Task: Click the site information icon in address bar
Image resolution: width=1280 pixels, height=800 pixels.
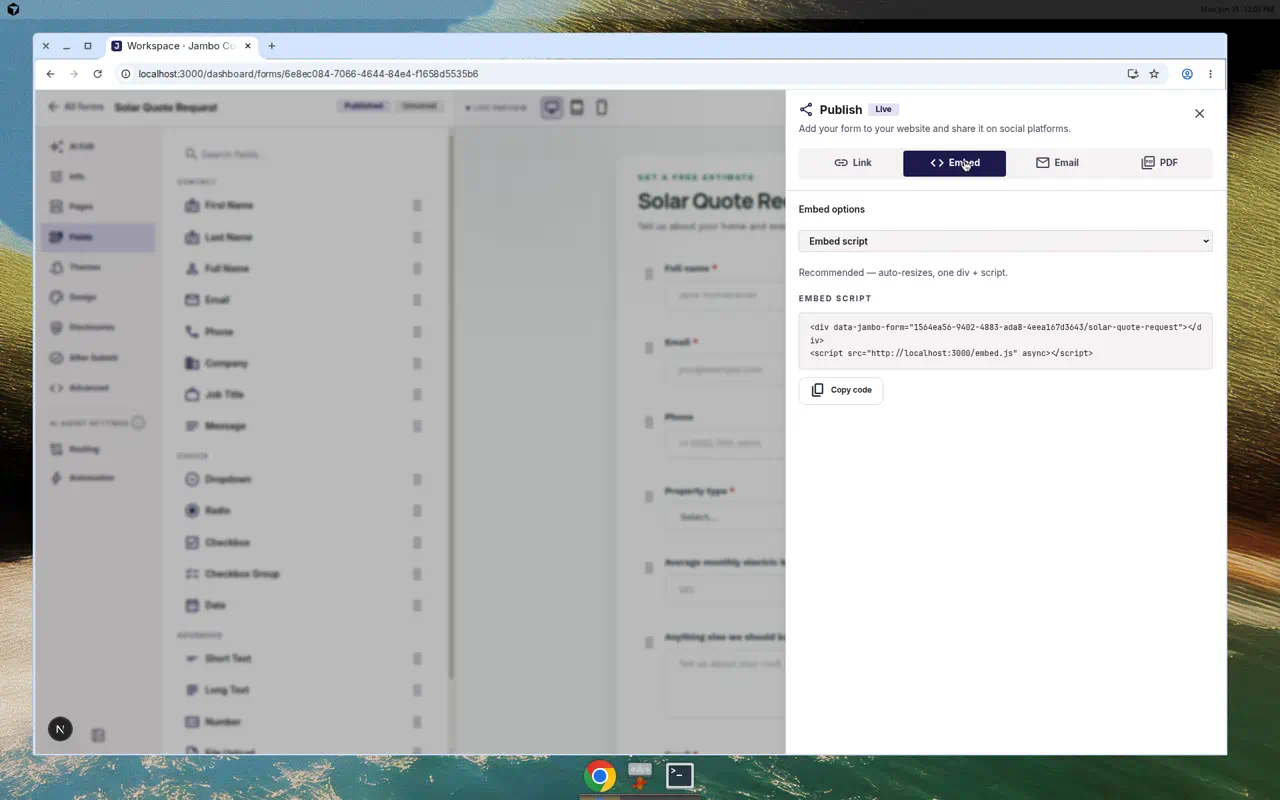Action: pos(126,74)
